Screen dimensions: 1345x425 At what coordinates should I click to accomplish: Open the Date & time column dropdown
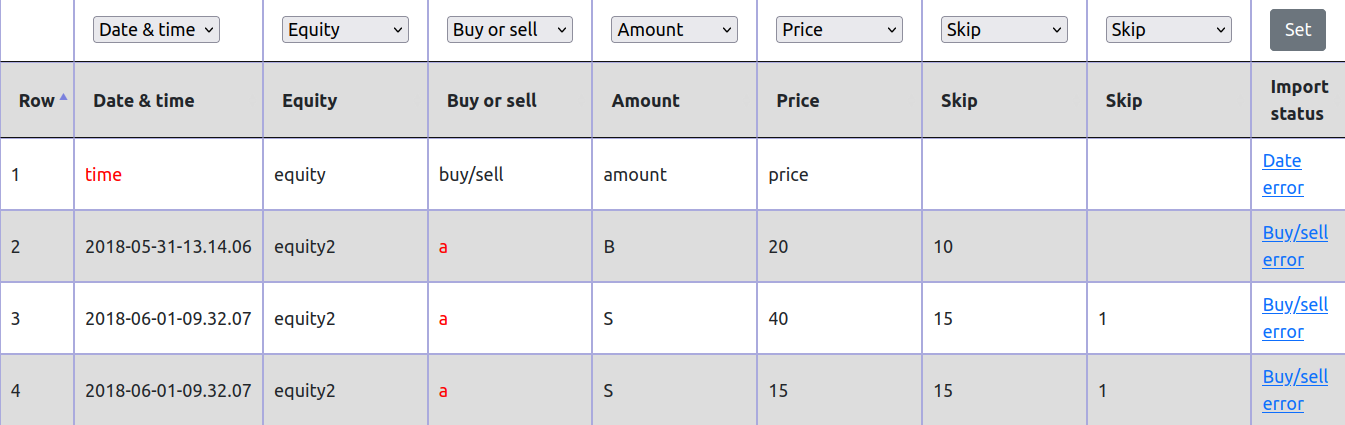point(155,30)
